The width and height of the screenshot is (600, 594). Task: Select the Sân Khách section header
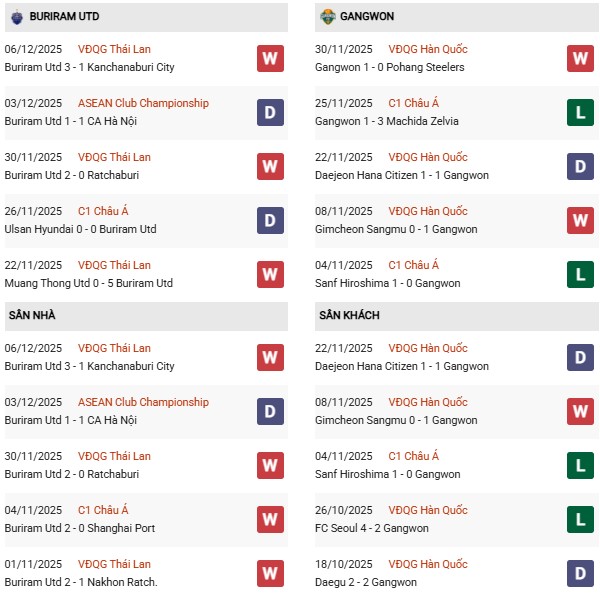[351, 316]
